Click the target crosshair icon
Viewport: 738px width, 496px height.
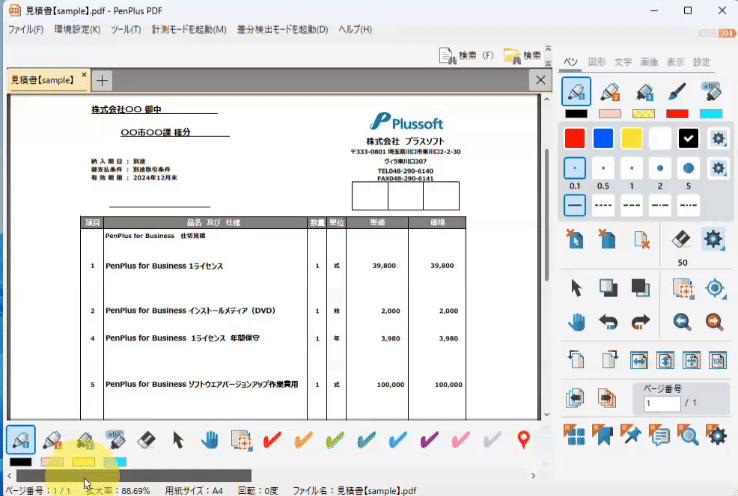tap(715, 288)
